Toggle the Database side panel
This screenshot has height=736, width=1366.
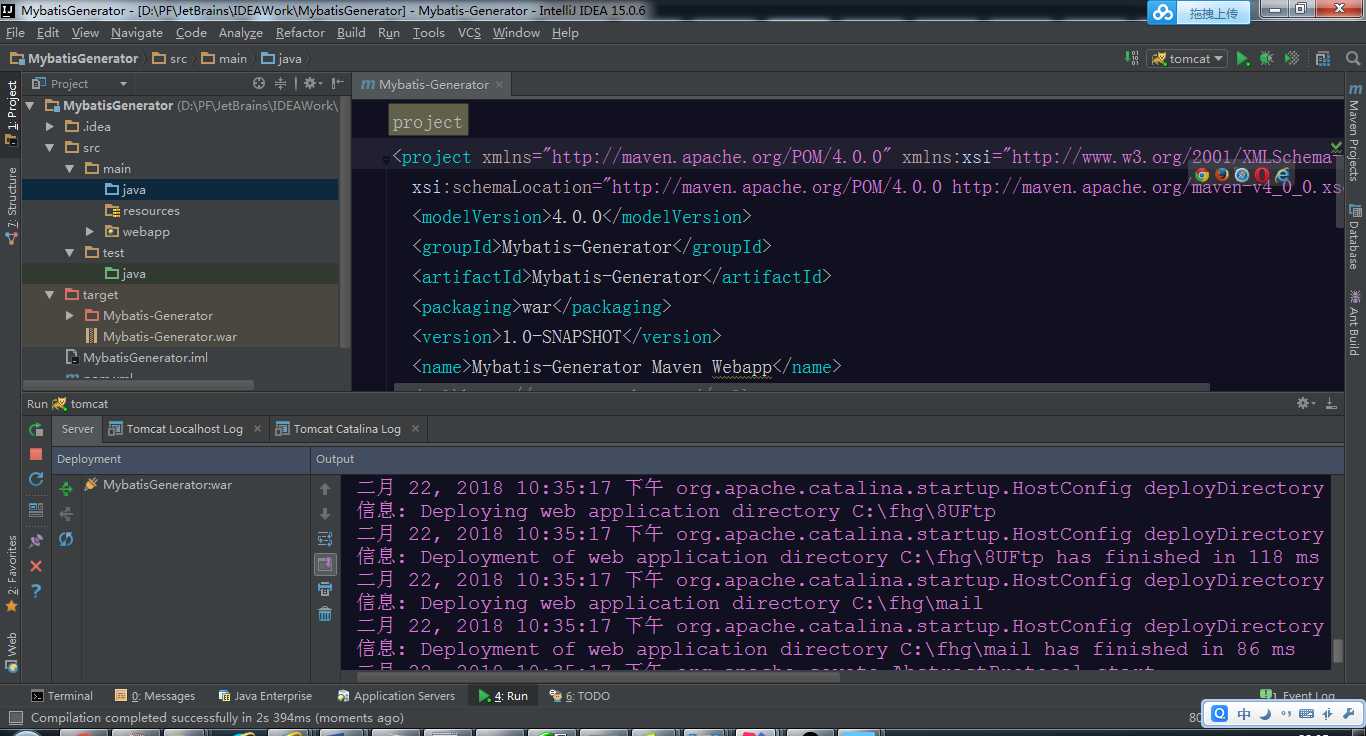[x=1355, y=237]
